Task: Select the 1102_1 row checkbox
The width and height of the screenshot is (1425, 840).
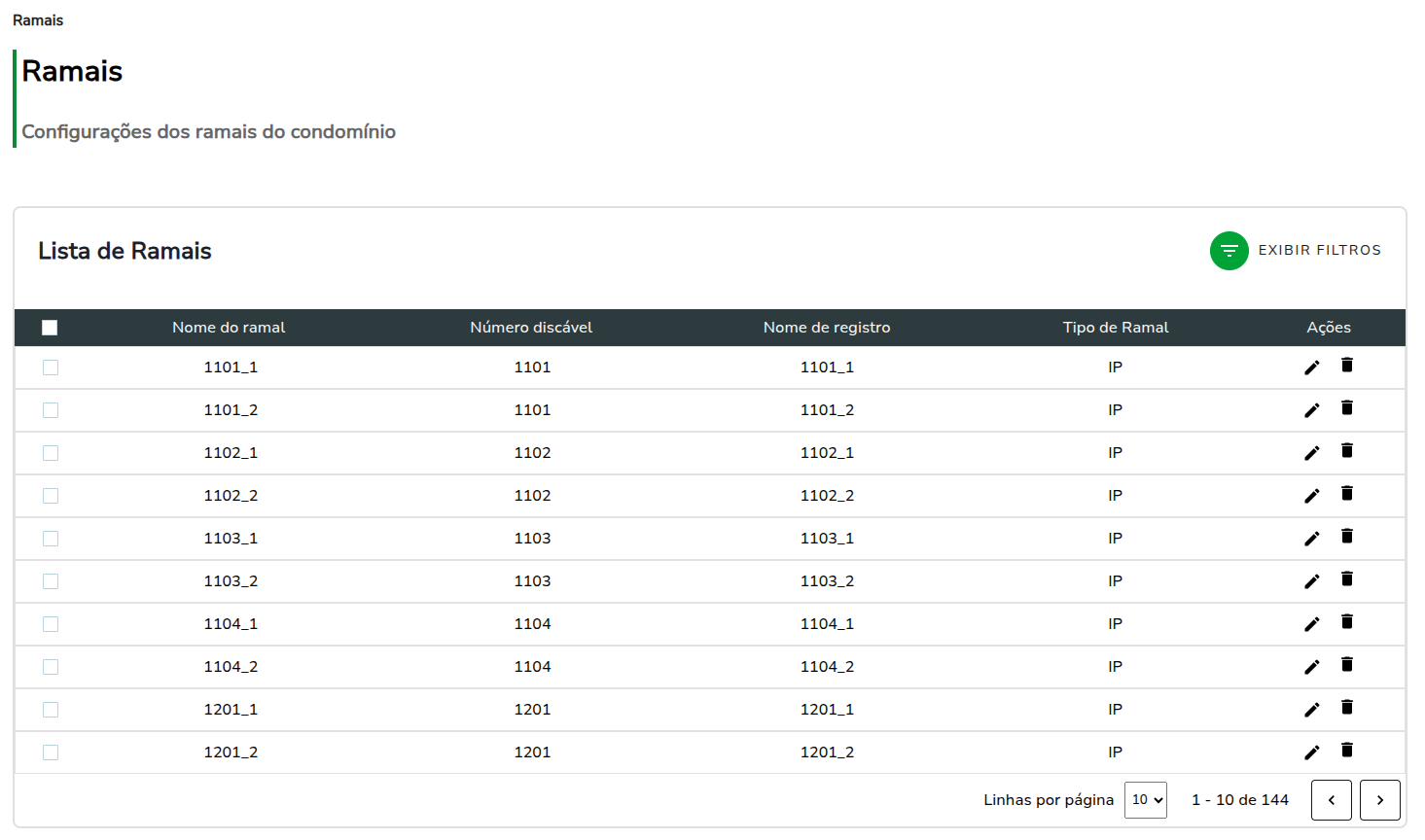Action: [51, 453]
